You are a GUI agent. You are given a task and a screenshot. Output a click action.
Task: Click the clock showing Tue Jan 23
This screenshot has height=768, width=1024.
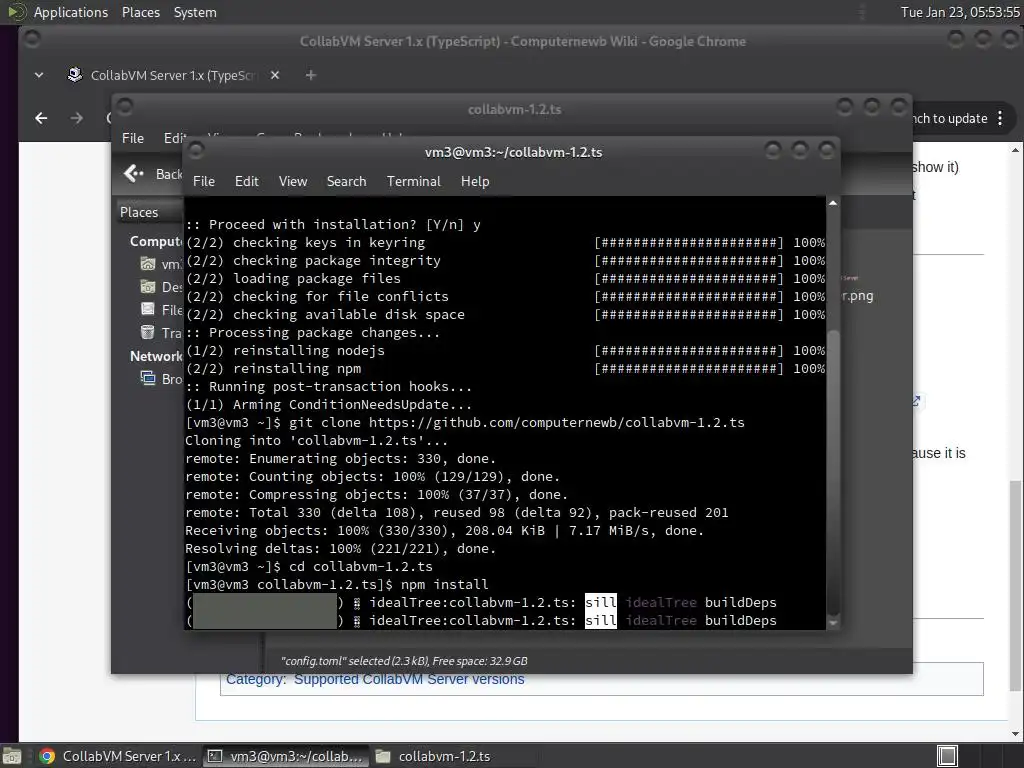[x=960, y=12]
